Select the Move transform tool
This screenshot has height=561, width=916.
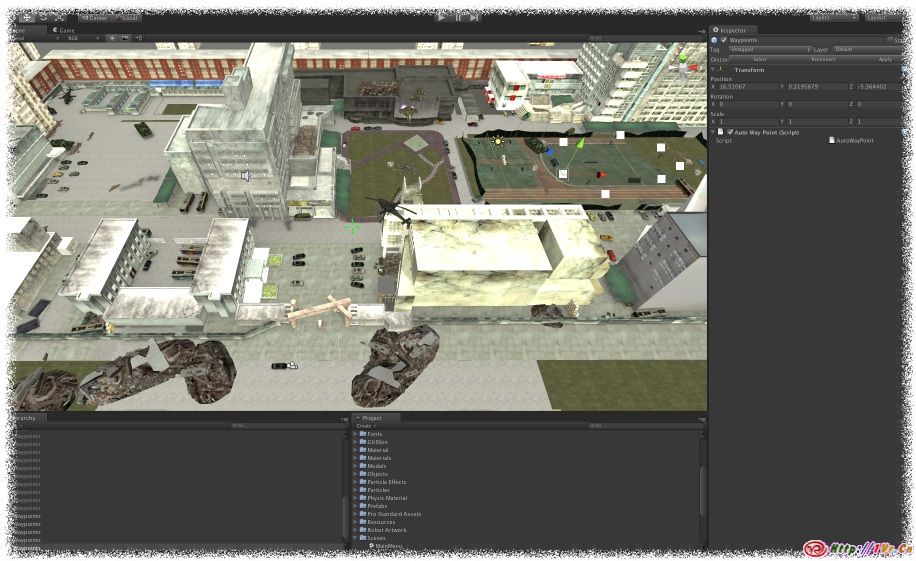(x=27, y=17)
